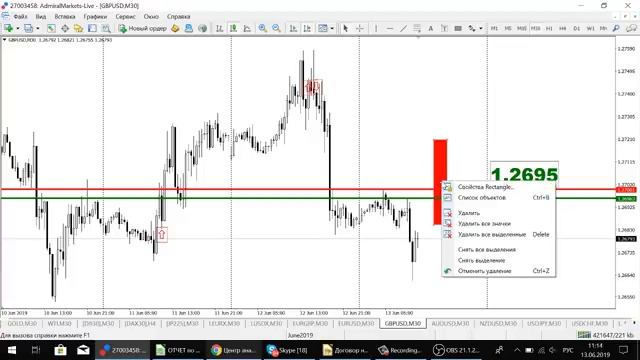Viewport: 640px width, 360px height.
Task: Select the cursor arrow tool
Action: tap(346, 28)
